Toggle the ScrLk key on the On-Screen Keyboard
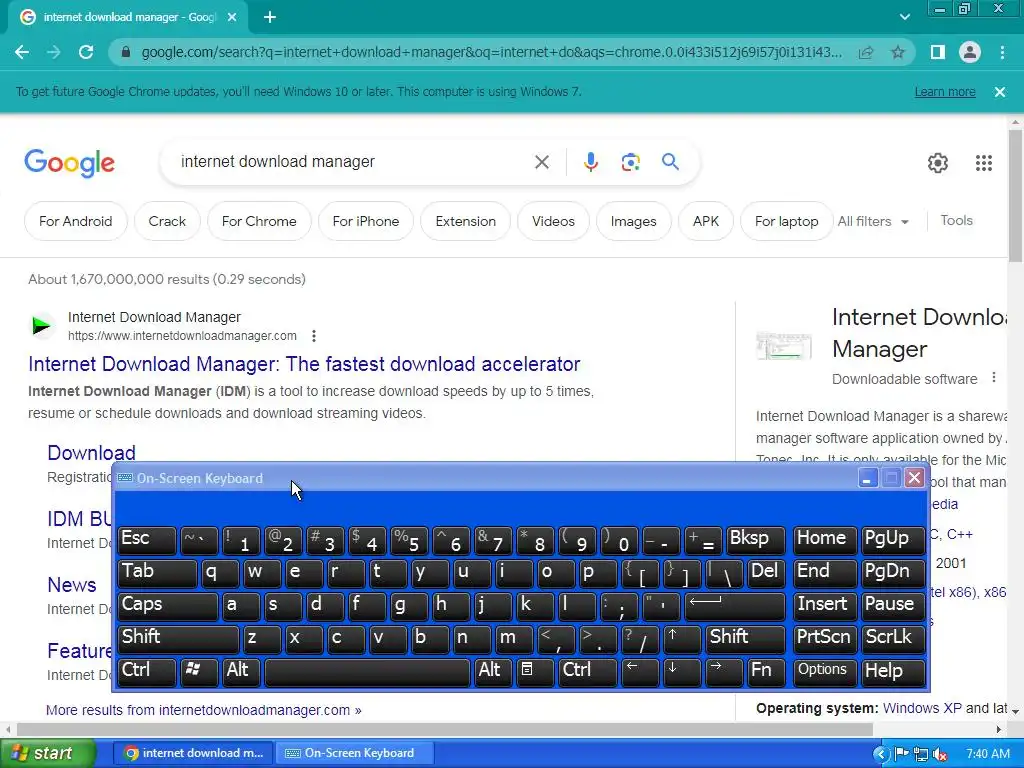Screen dimensions: 1024x768 (x=893, y=639)
